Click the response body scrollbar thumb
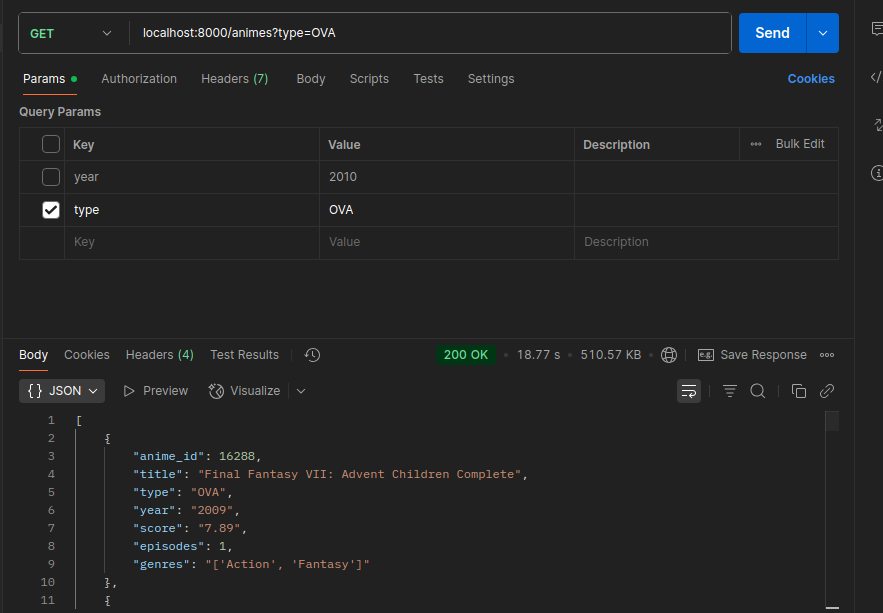Image resolution: width=883 pixels, height=613 pixels. [832, 421]
